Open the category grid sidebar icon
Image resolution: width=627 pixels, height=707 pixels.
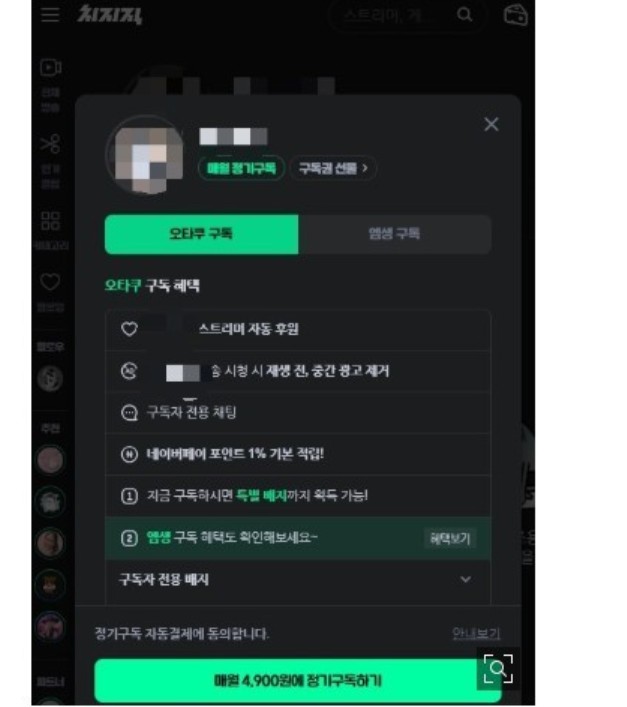pos(50,220)
